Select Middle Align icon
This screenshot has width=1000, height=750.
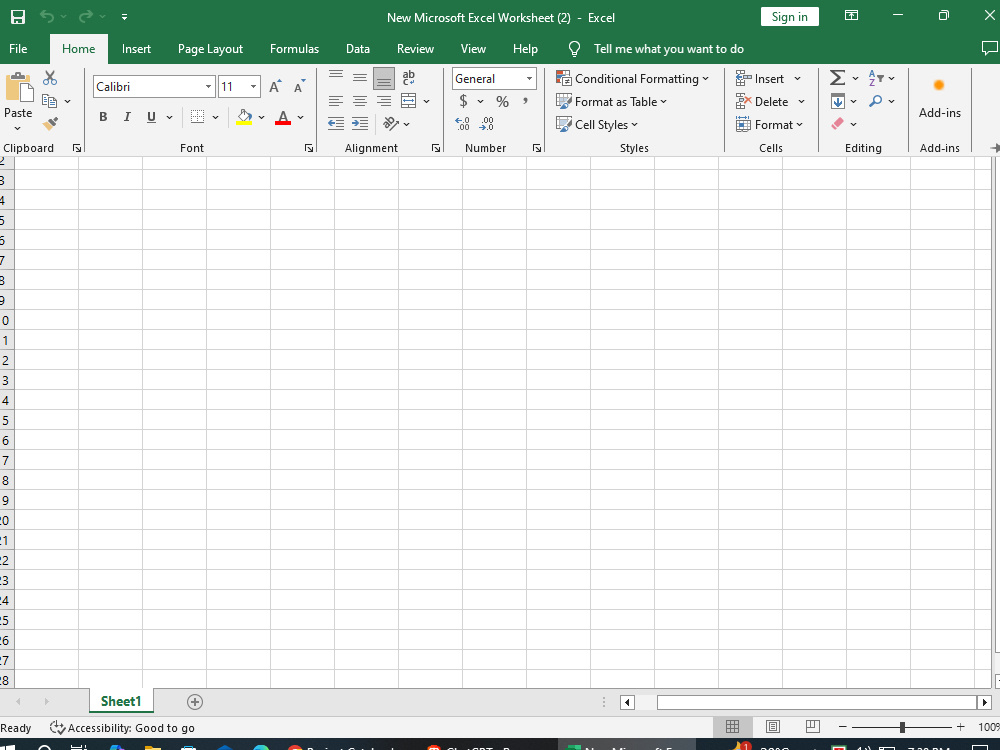click(360, 78)
